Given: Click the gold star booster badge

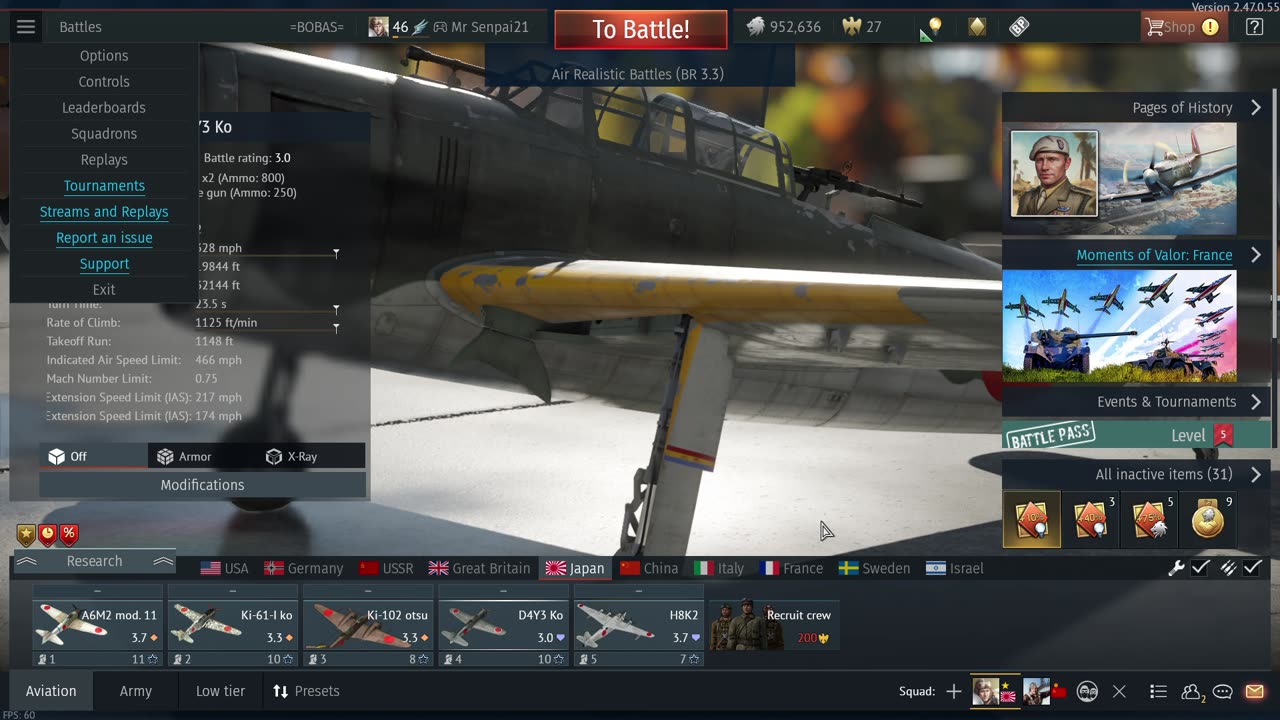Looking at the screenshot, I should 26,534.
